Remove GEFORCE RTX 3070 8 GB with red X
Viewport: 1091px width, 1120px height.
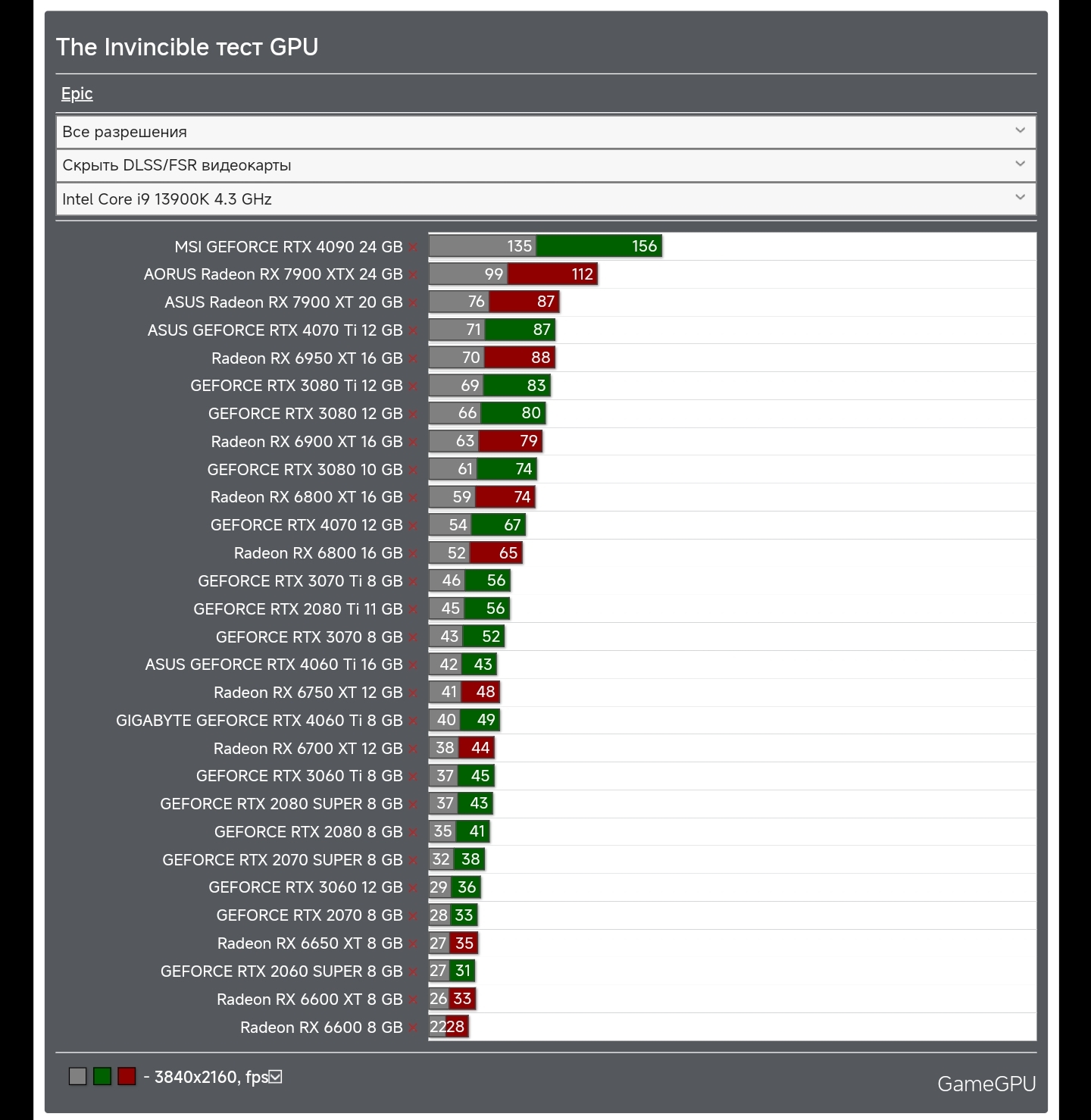coord(413,638)
